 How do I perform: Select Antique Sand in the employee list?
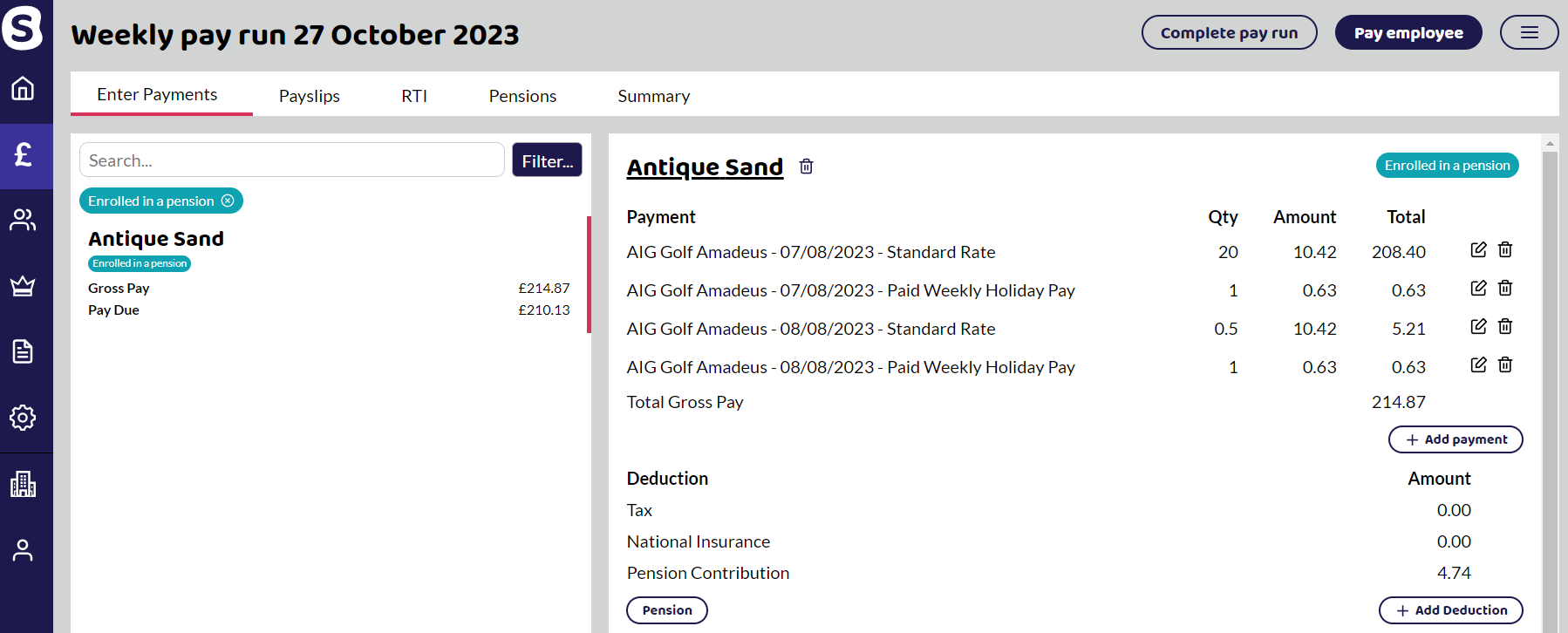329,274
